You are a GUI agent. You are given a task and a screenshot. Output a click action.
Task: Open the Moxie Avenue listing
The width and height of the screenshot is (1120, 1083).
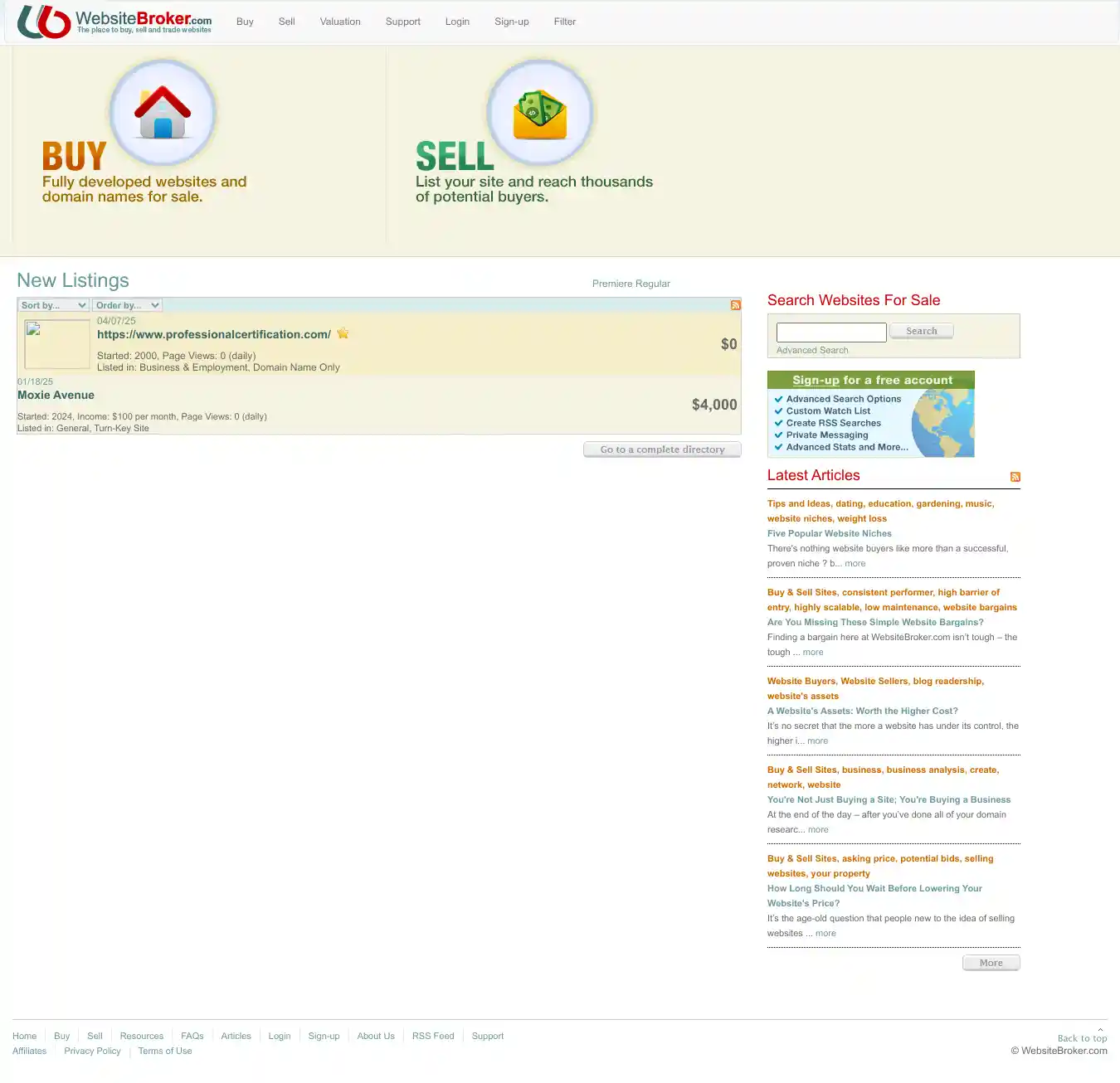(x=56, y=396)
